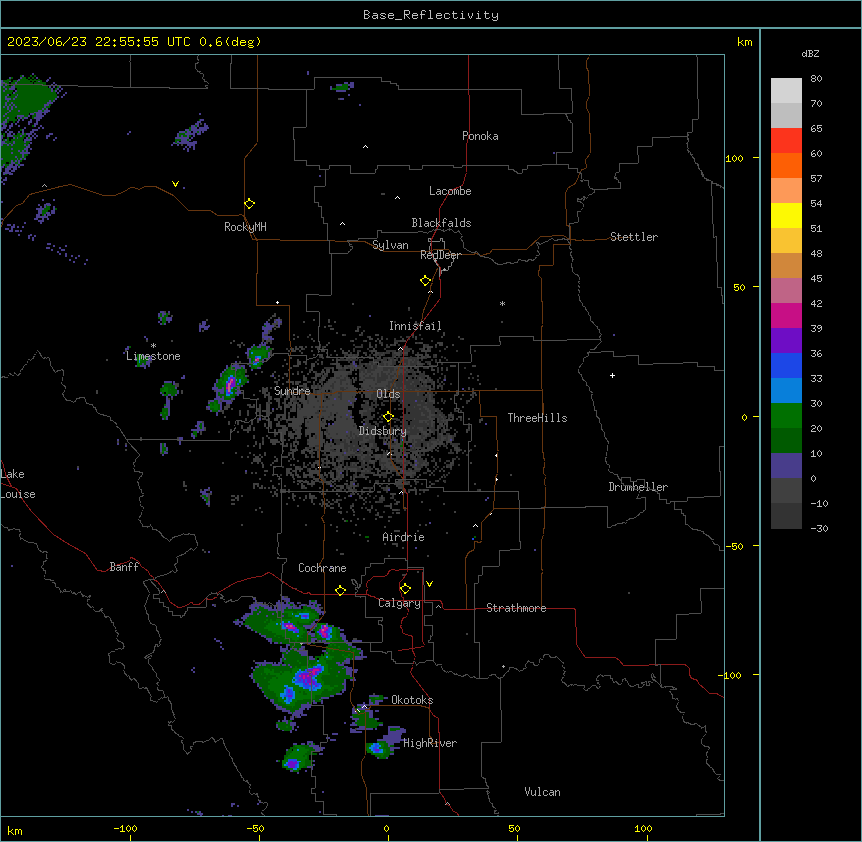Screen dimensions: 862x842
Task: Click the Banff label
Action: [x=124, y=567]
